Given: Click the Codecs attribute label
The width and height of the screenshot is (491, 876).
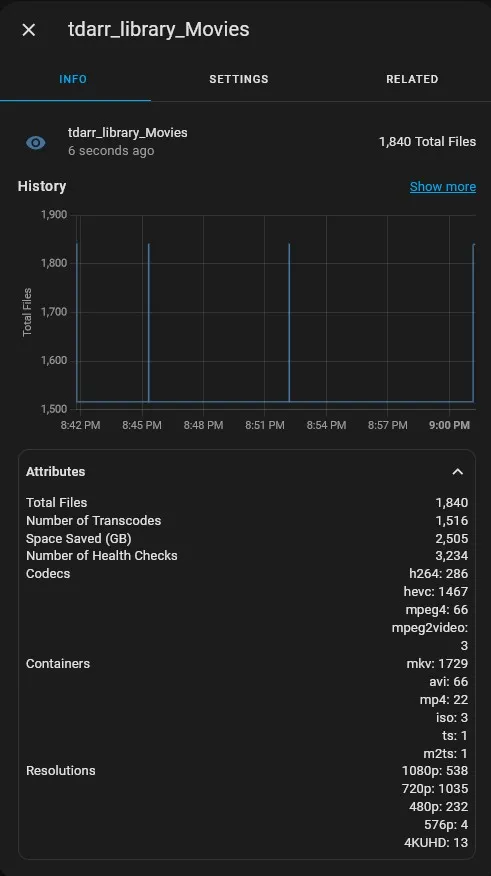Looking at the screenshot, I should tap(48, 573).
